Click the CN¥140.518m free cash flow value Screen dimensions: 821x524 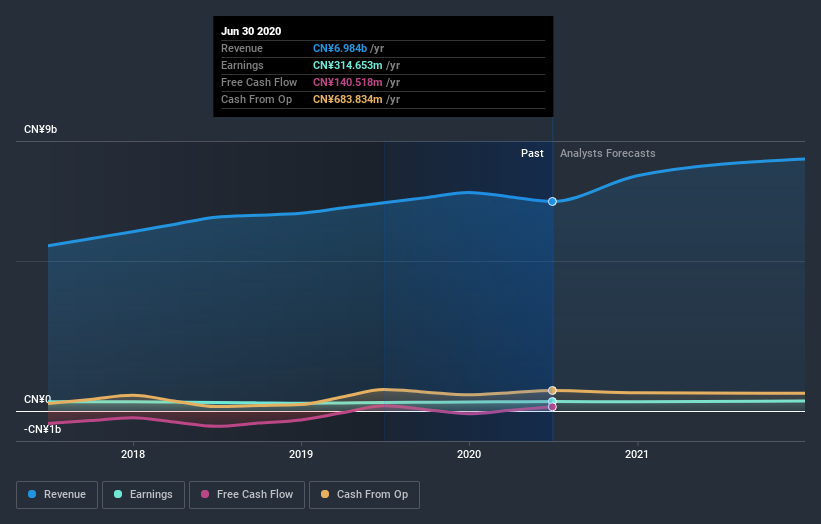(348, 82)
